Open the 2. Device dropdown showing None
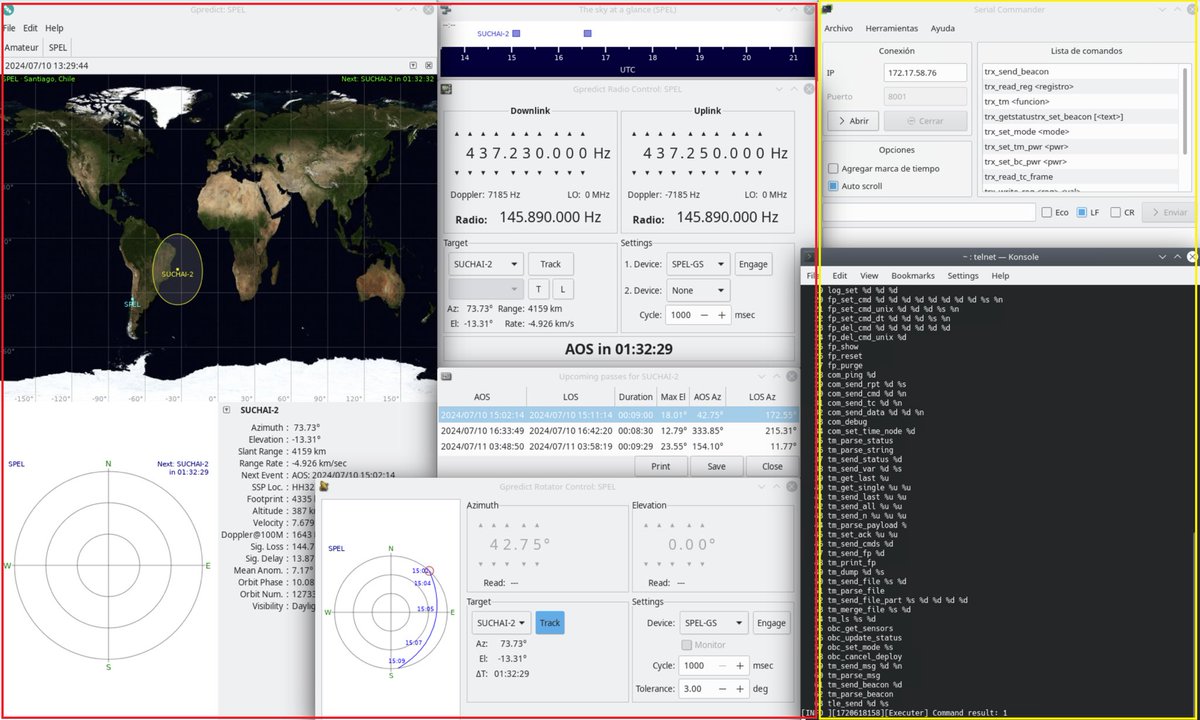The image size is (1200, 720). pyautogui.click(x=696, y=290)
